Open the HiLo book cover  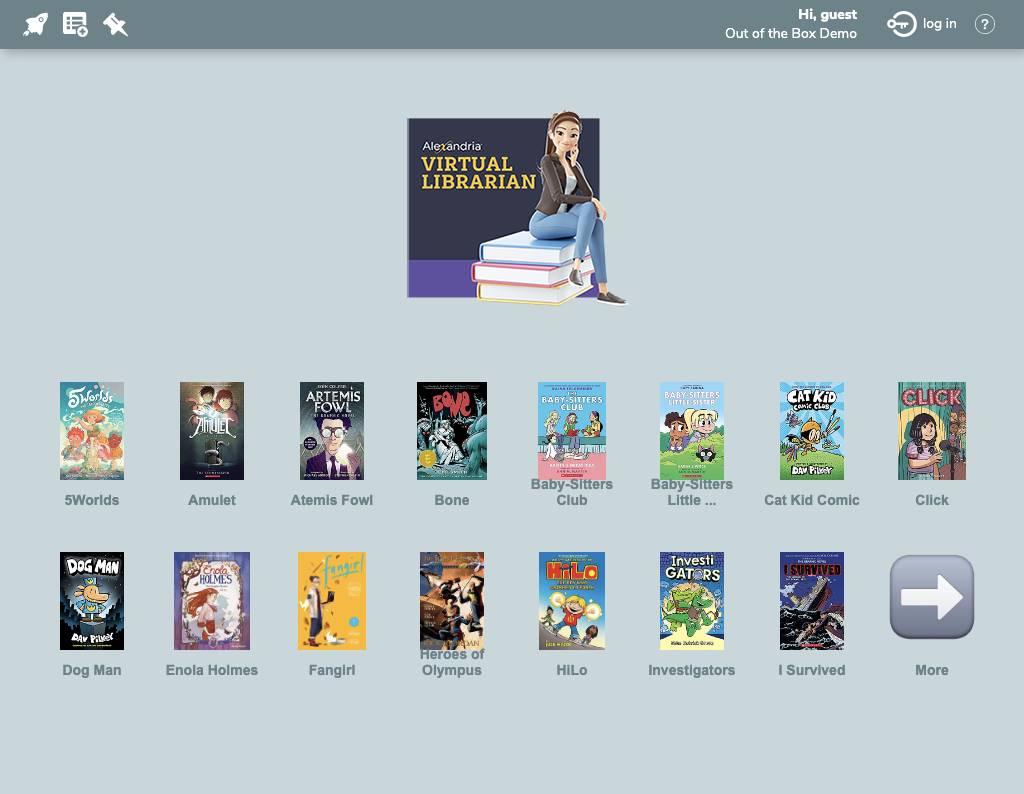pos(572,601)
